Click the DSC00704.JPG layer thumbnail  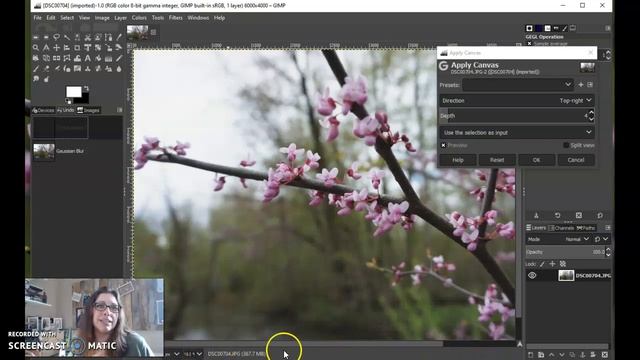(566, 276)
